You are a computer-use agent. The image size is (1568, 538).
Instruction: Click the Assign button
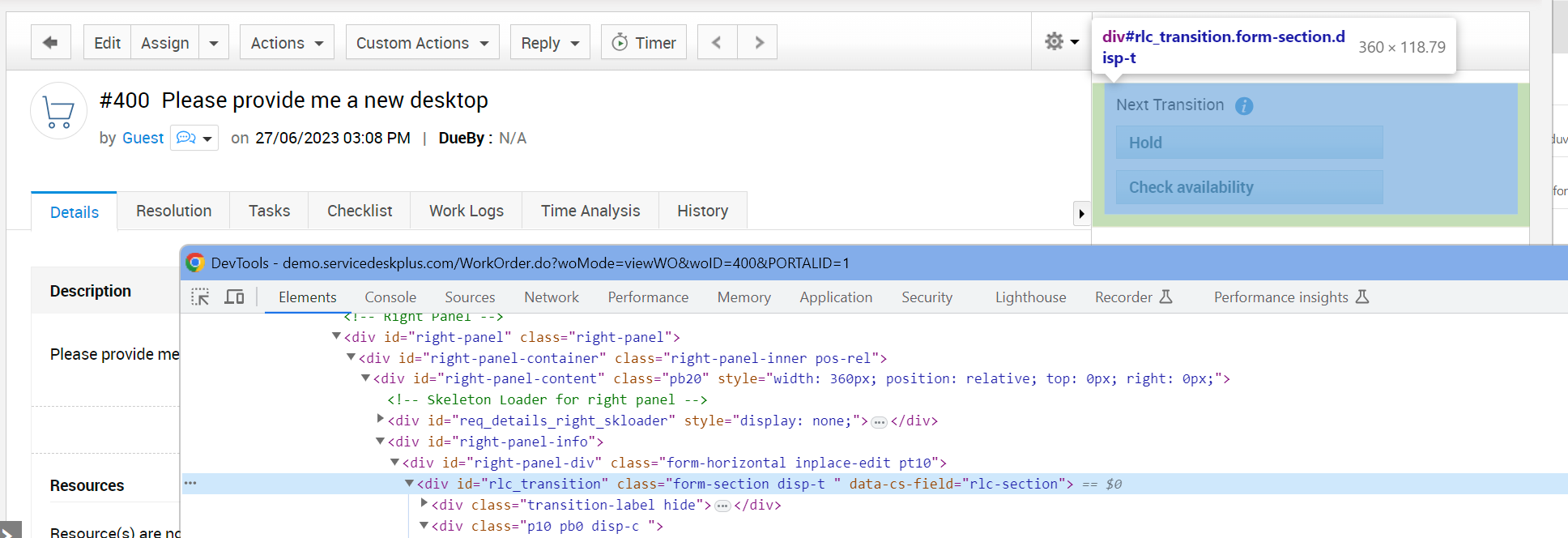click(x=164, y=42)
